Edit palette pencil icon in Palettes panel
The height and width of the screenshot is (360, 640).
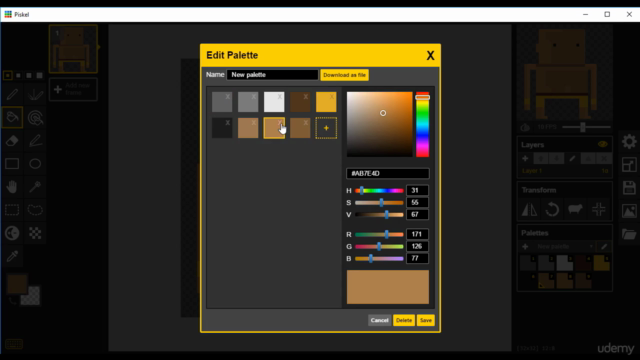pos(604,247)
